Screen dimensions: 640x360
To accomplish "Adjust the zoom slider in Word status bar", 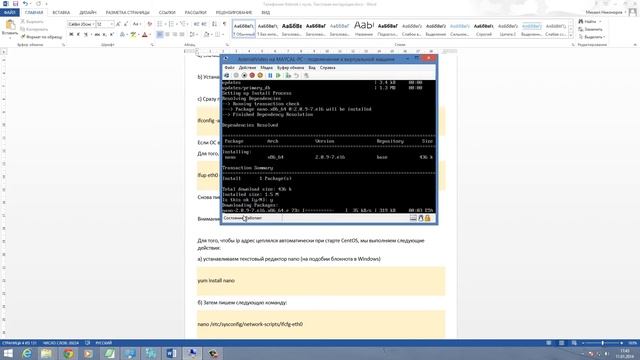I will pyautogui.click(x=602, y=343).
